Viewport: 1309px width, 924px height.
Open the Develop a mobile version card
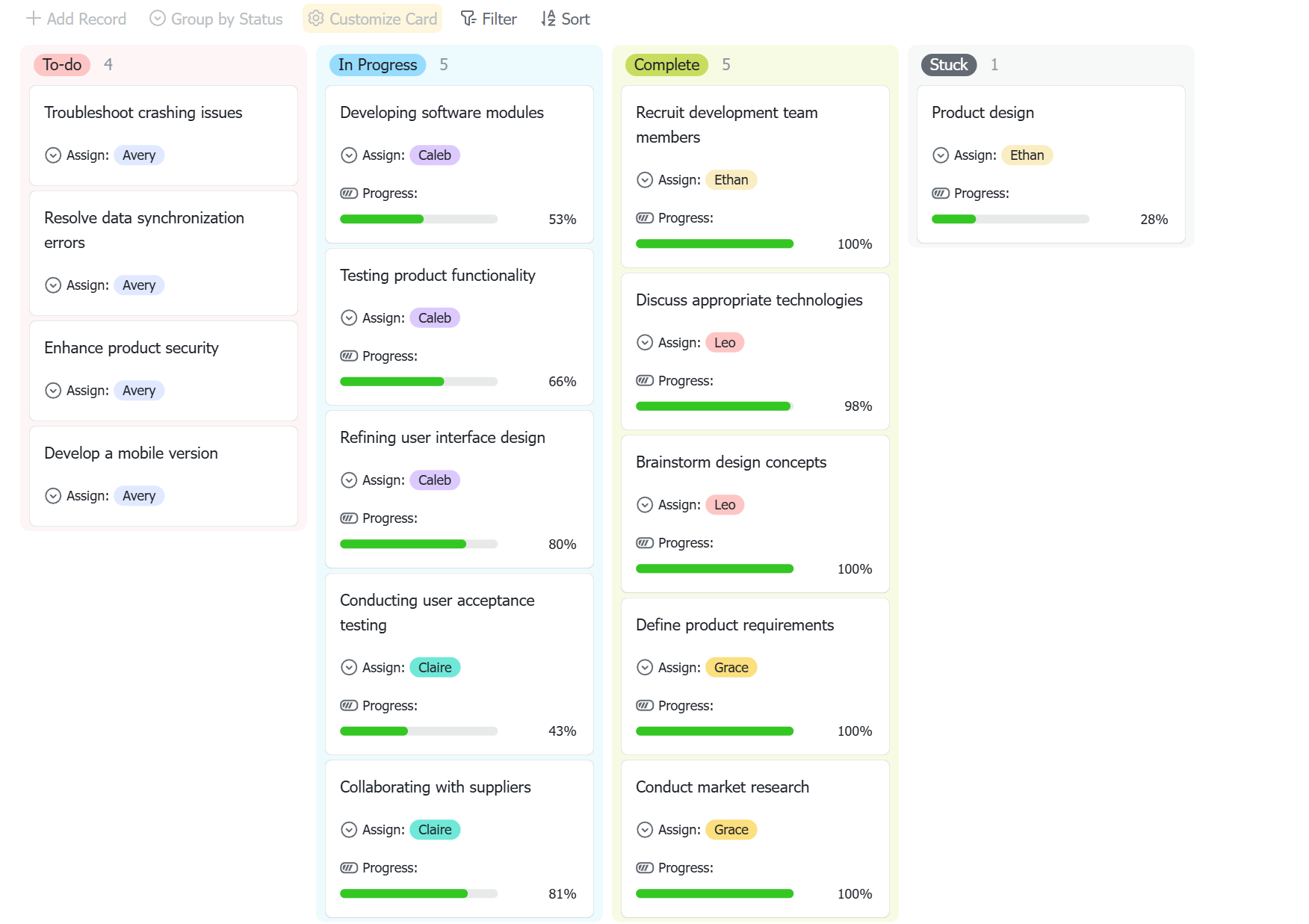164,477
